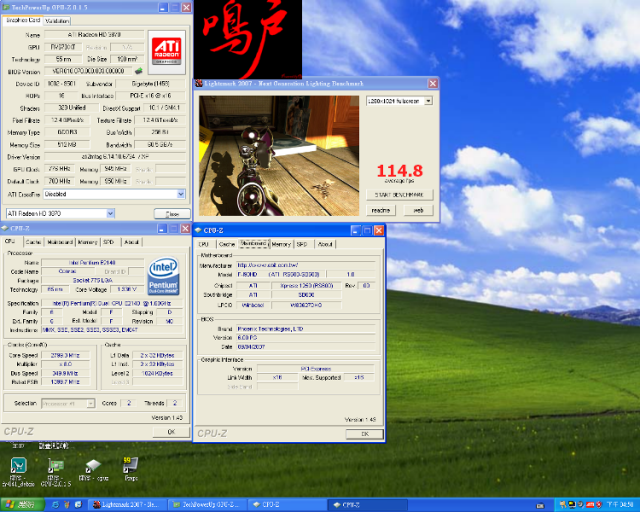
Task: Click the GPU-Z title bar icon
Action: (x=5, y=7)
